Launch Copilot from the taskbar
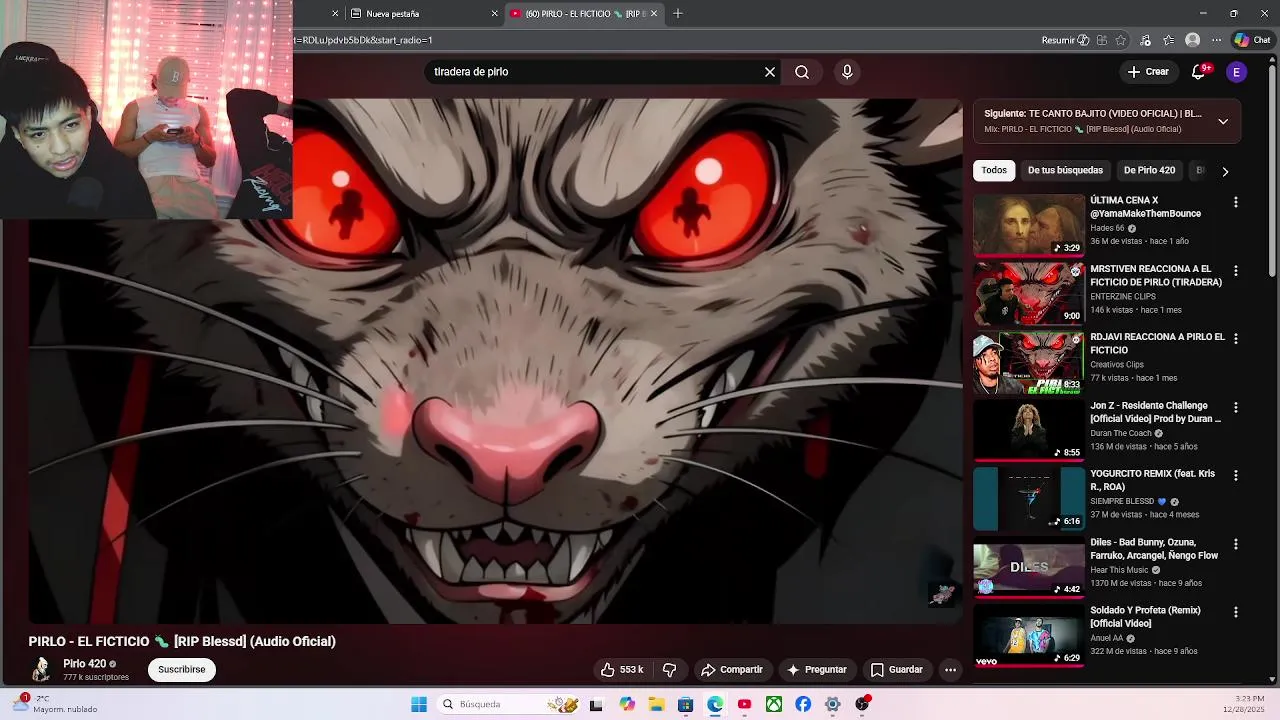Screen dimensions: 1280x720 click(627, 704)
